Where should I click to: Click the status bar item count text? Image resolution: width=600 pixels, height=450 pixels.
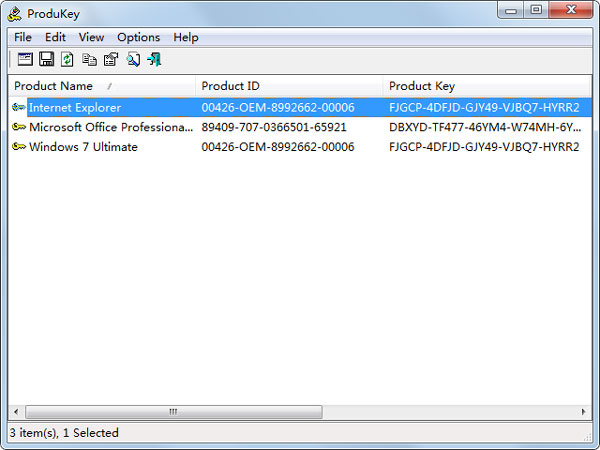(64, 433)
